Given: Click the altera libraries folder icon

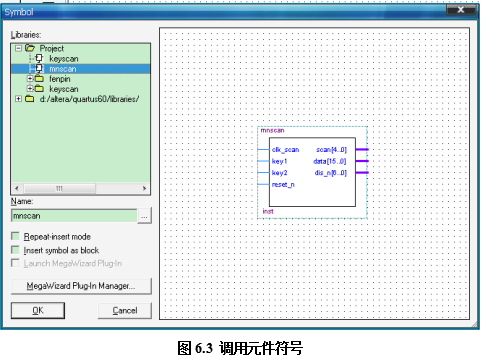Looking at the screenshot, I should pyautogui.click(x=30, y=99).
